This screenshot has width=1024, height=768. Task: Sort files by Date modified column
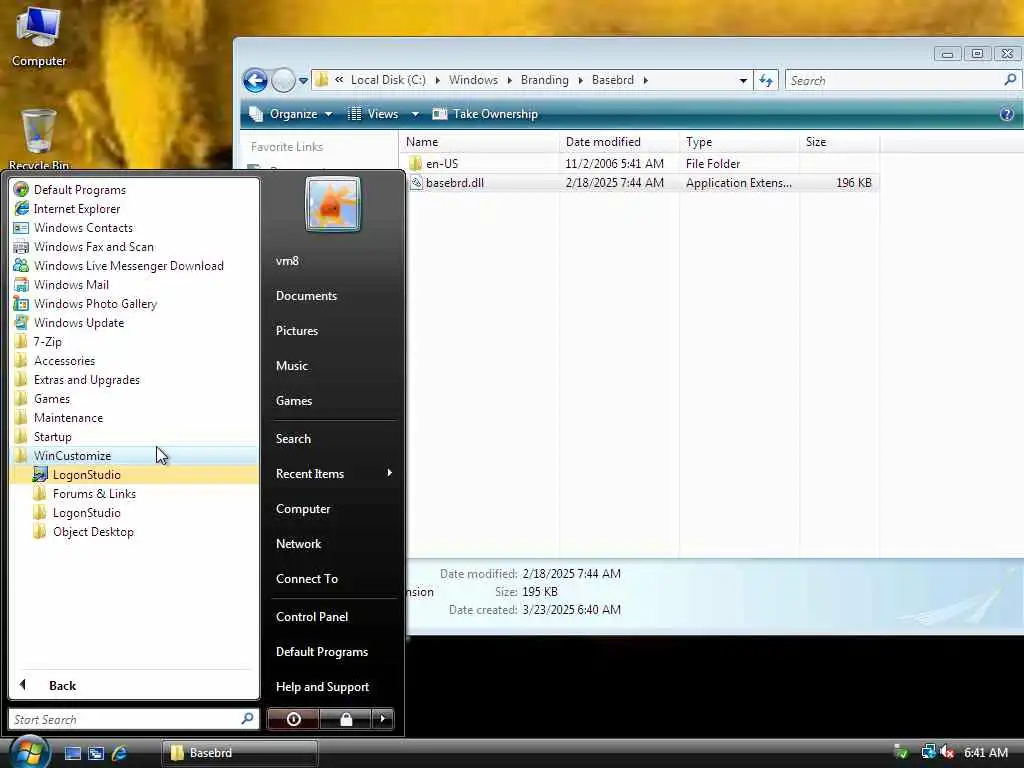(x=618, y=142)
